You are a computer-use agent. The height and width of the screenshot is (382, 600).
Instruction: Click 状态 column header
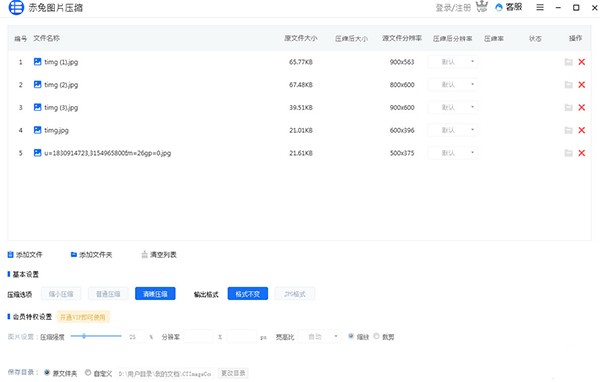coord(535,38)
